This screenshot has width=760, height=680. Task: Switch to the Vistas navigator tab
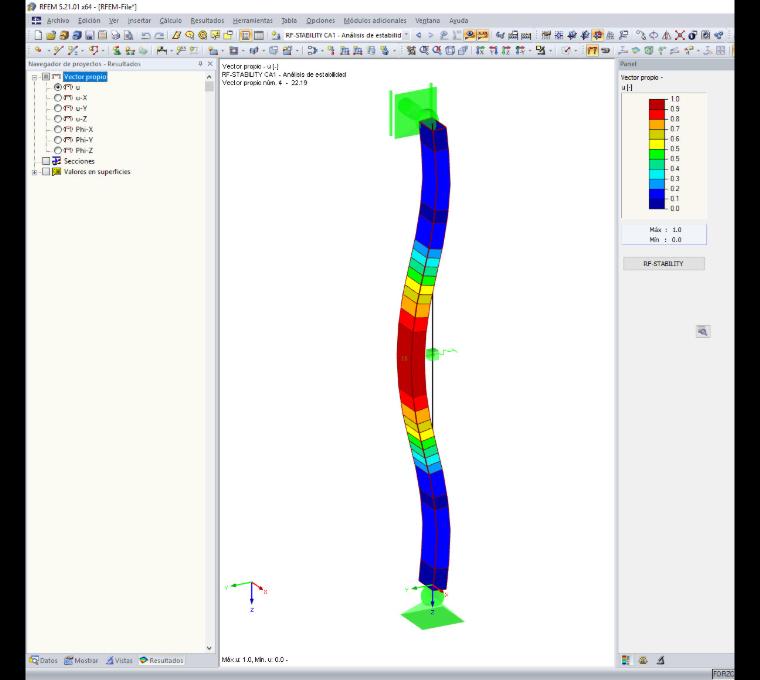119,660
